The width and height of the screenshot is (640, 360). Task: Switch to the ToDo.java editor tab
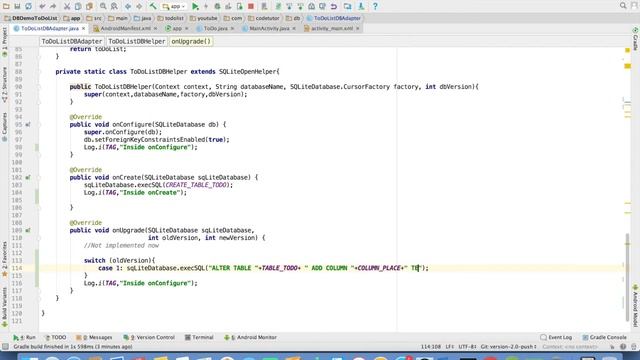click(x=215, y=29)
